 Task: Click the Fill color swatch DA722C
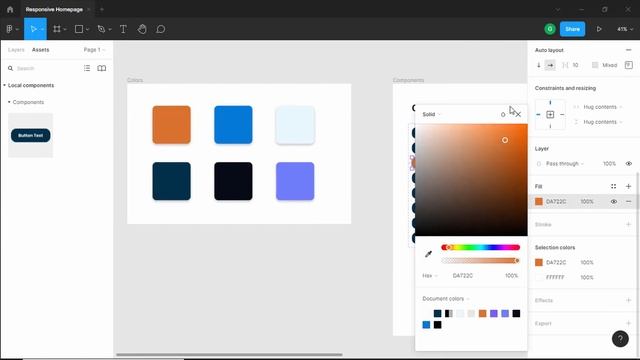tap(539, 201)
